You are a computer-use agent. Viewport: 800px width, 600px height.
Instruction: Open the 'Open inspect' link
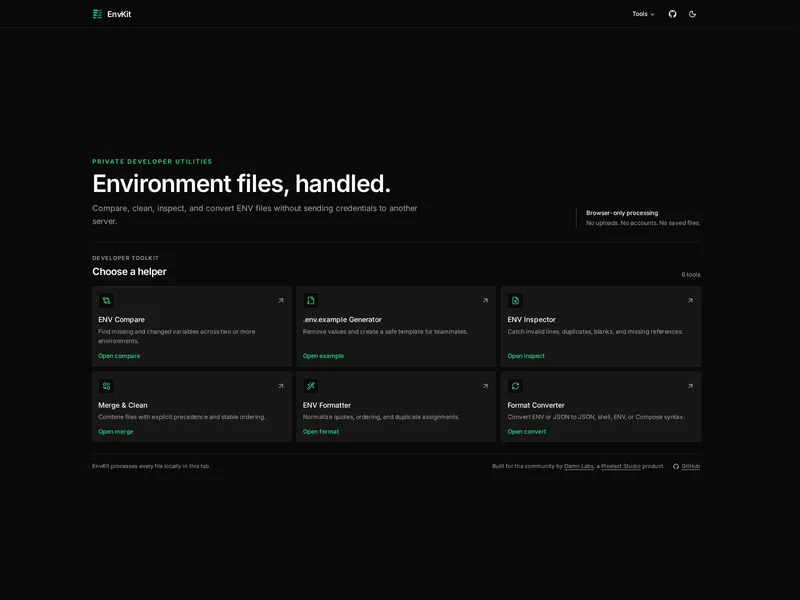(x=526, y=356)
